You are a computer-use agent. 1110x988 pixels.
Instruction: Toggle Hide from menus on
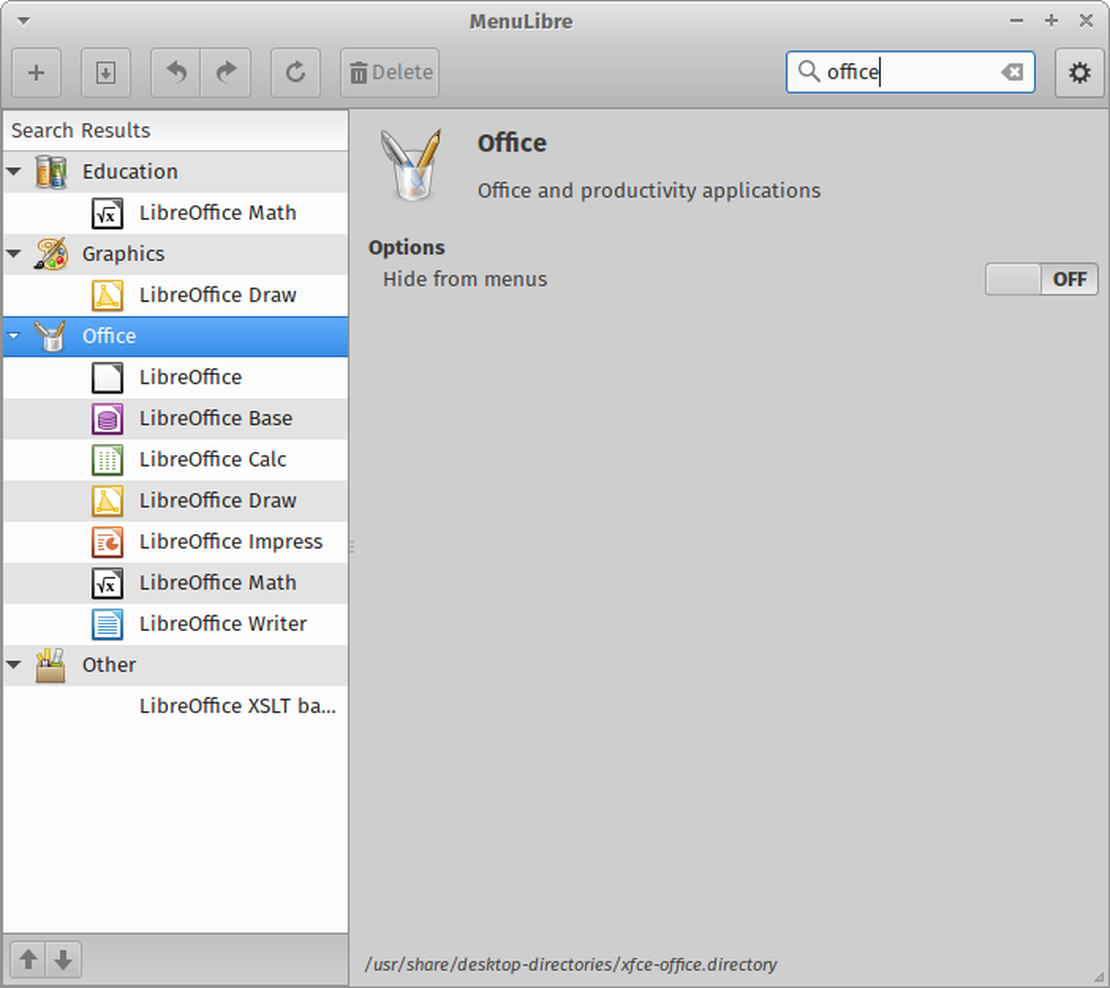coord(1041,279)
